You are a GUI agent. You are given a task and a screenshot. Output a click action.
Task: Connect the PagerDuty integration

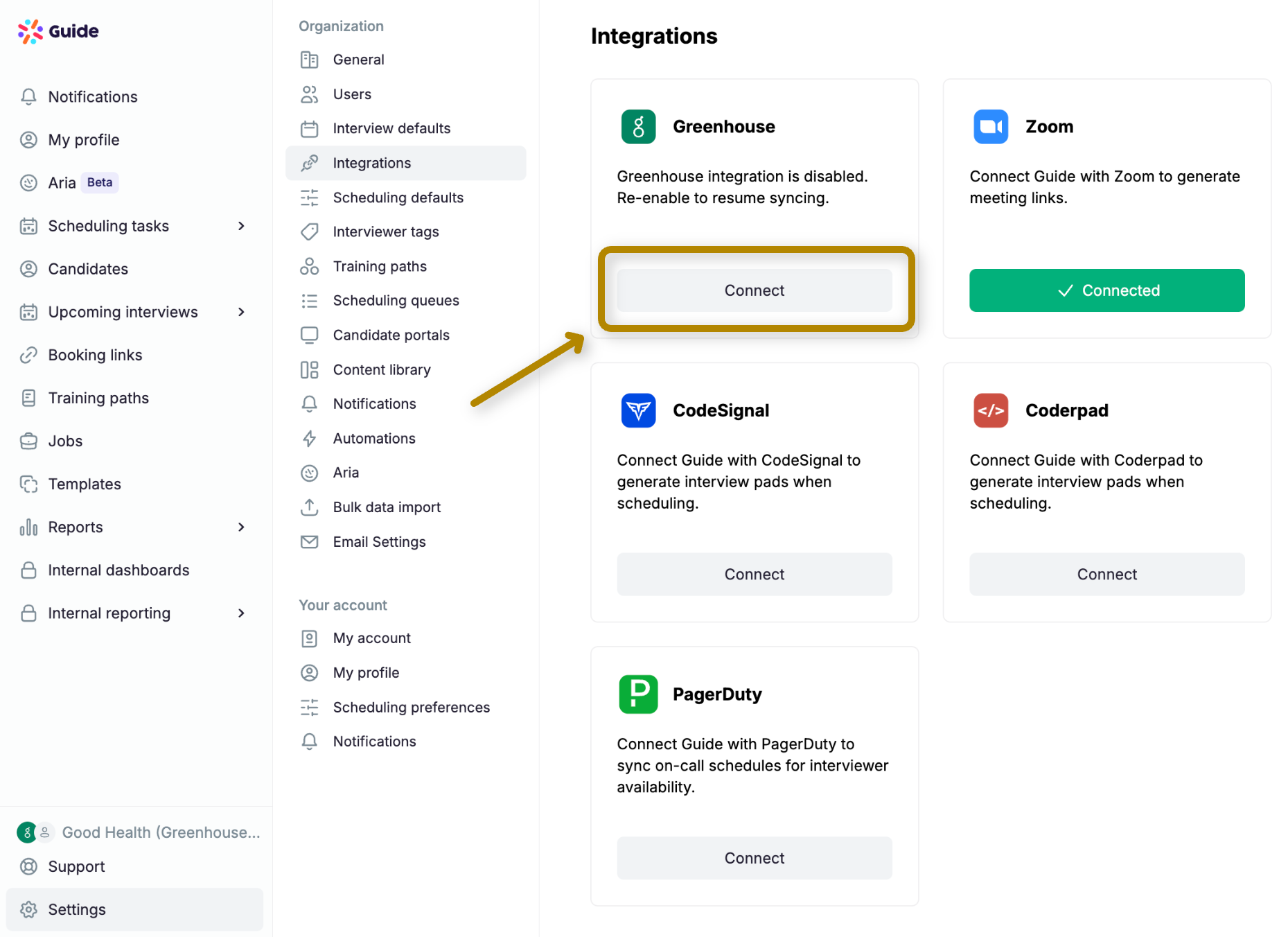click(x=754, y=858)
